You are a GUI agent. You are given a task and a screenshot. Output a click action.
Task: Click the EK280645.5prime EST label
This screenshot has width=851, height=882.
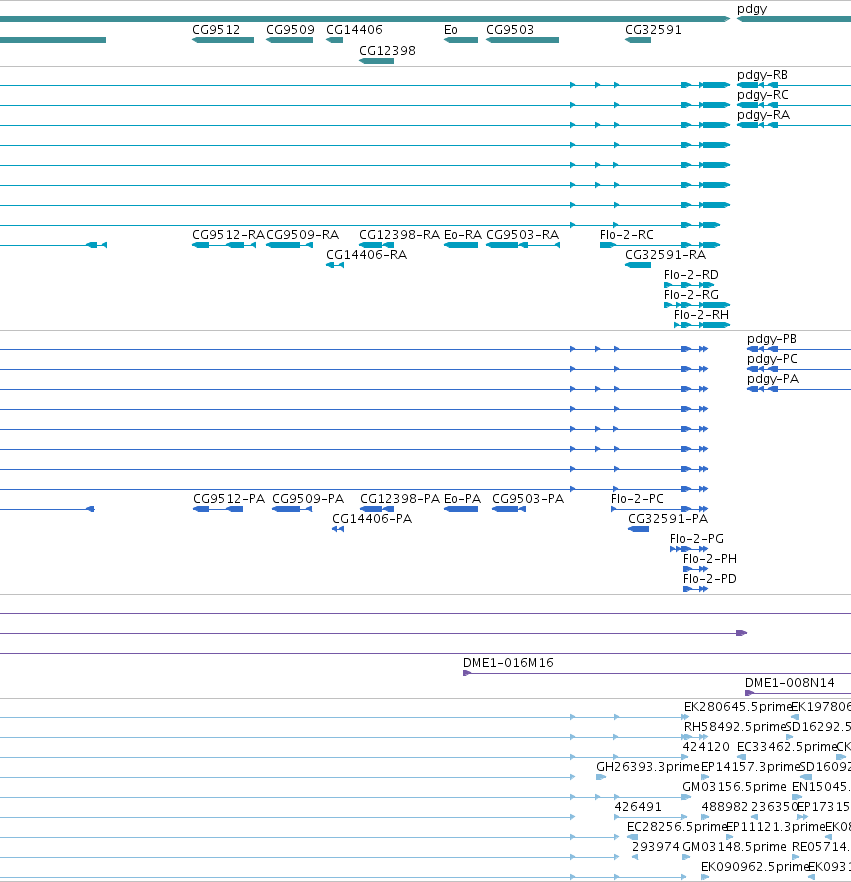(x=738, y=707)
